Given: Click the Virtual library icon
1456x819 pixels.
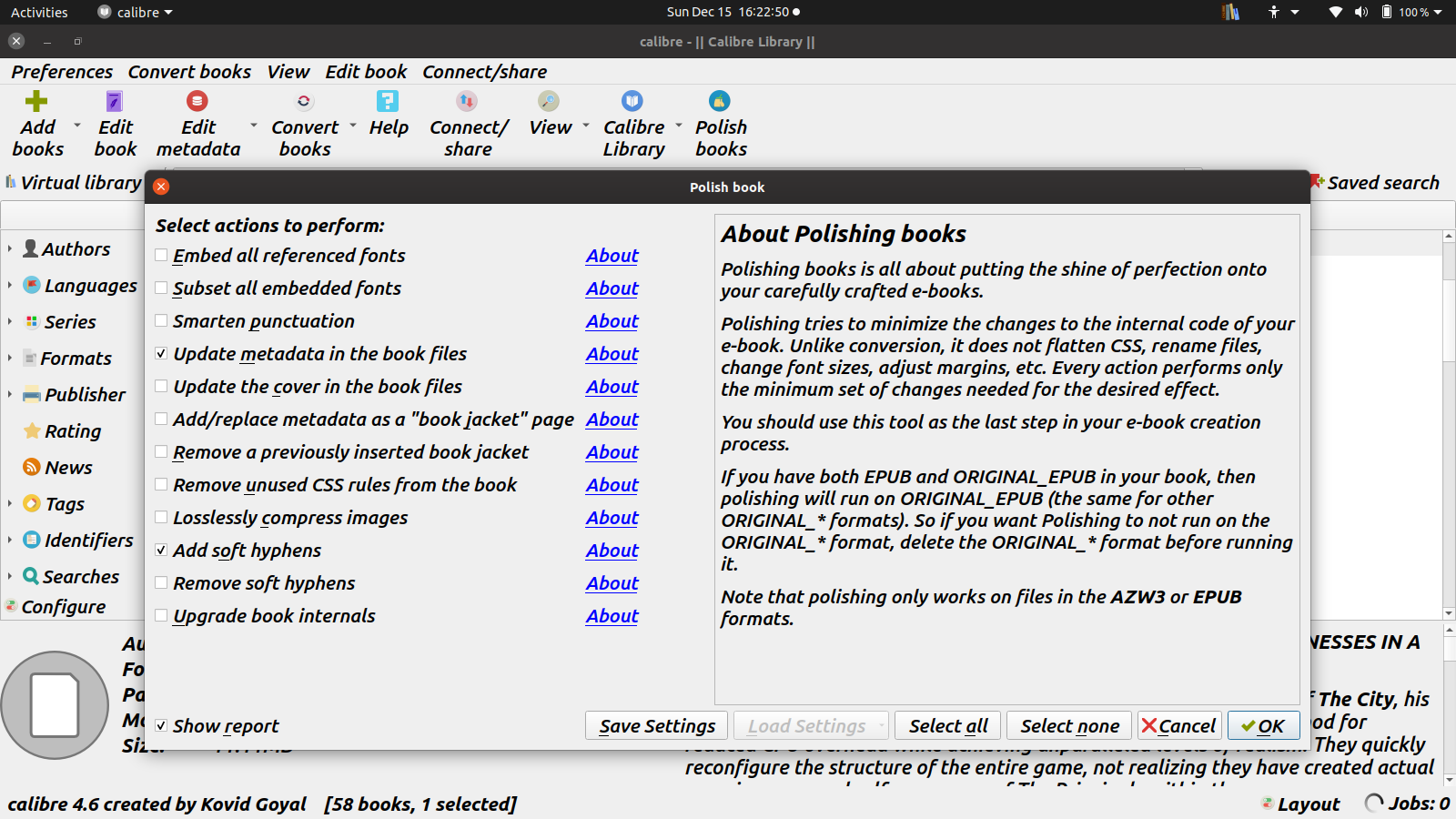Looking at the screenshot, I should (11, 182).
